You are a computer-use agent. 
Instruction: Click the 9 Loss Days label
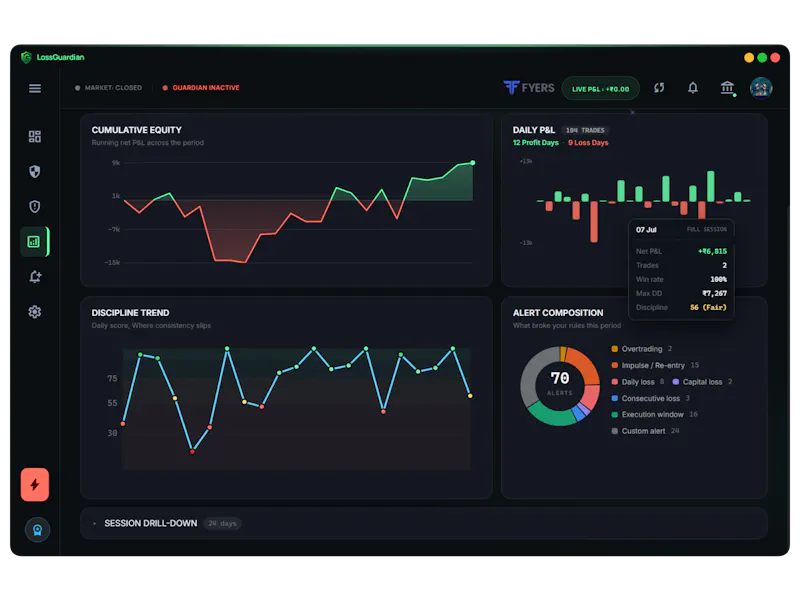click(588, 143)
